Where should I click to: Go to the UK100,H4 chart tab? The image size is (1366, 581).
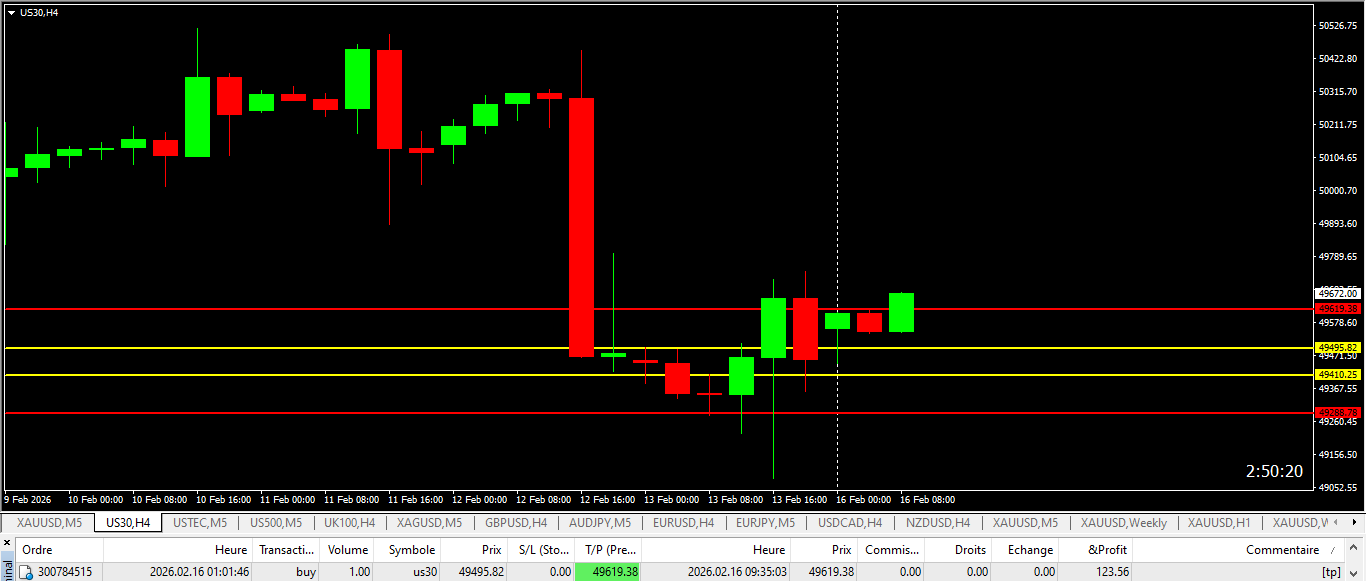click(x=349, y=522)
